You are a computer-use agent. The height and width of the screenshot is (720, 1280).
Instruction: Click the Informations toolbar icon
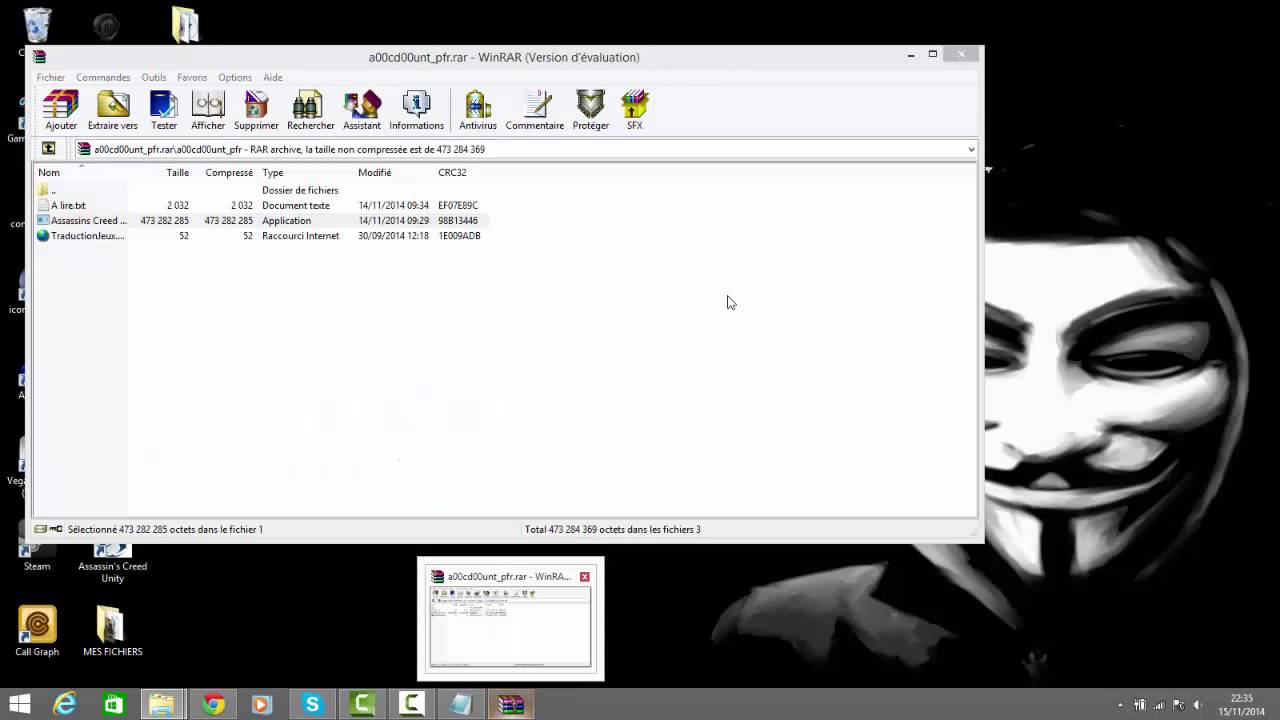(416, 110)
